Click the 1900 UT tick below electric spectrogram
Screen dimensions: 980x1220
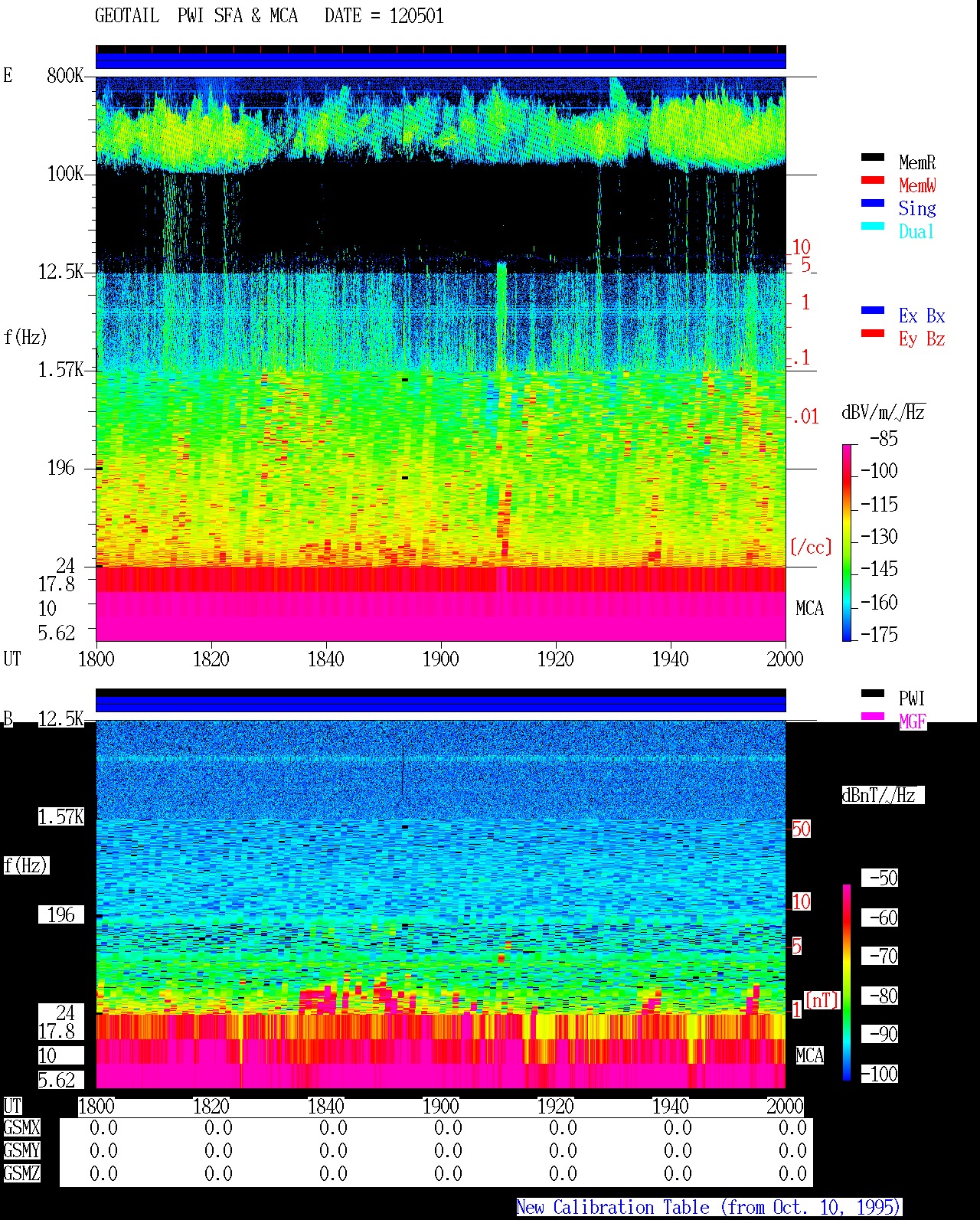pyautogui.click(x=441, y=659)
